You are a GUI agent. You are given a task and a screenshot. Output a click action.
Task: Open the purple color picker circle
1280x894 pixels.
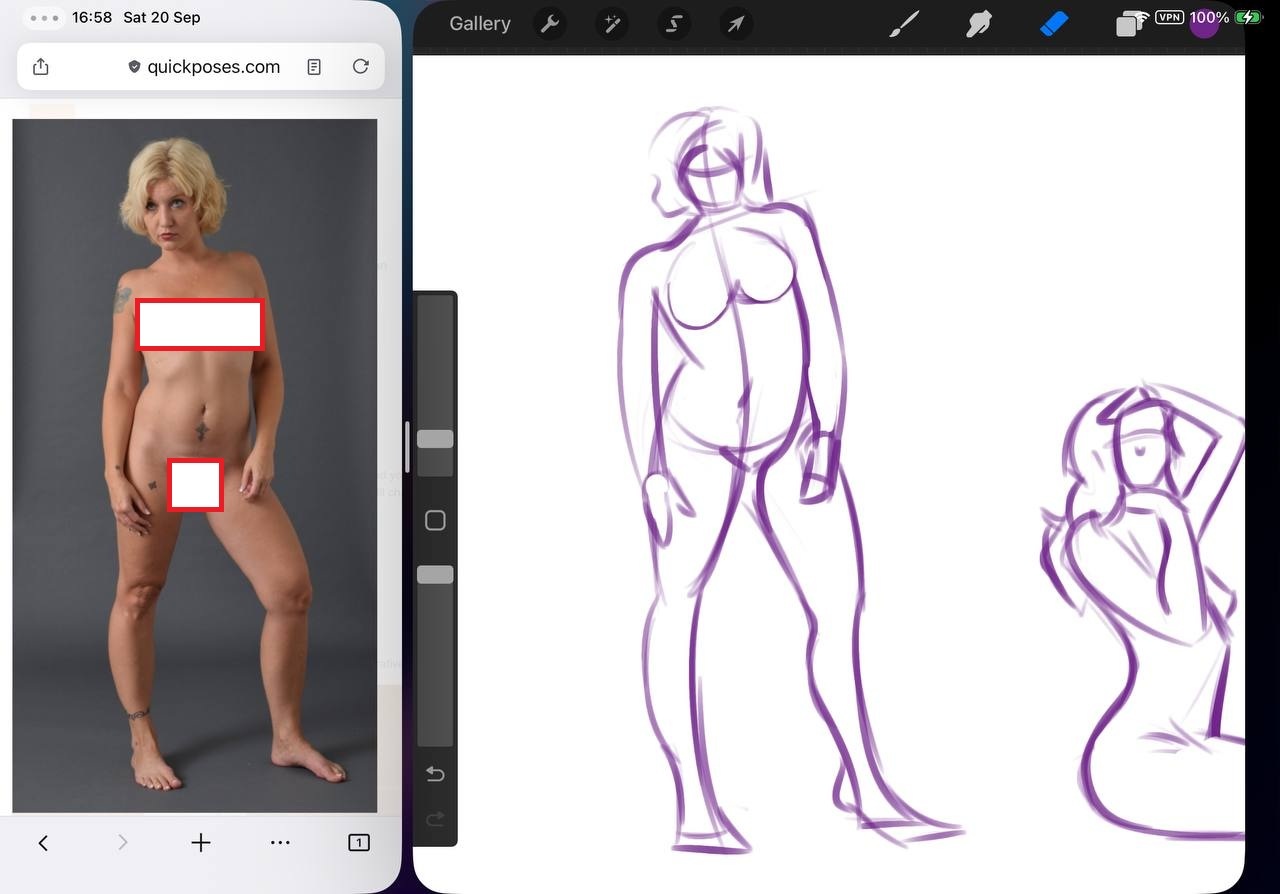(1204, 24)
